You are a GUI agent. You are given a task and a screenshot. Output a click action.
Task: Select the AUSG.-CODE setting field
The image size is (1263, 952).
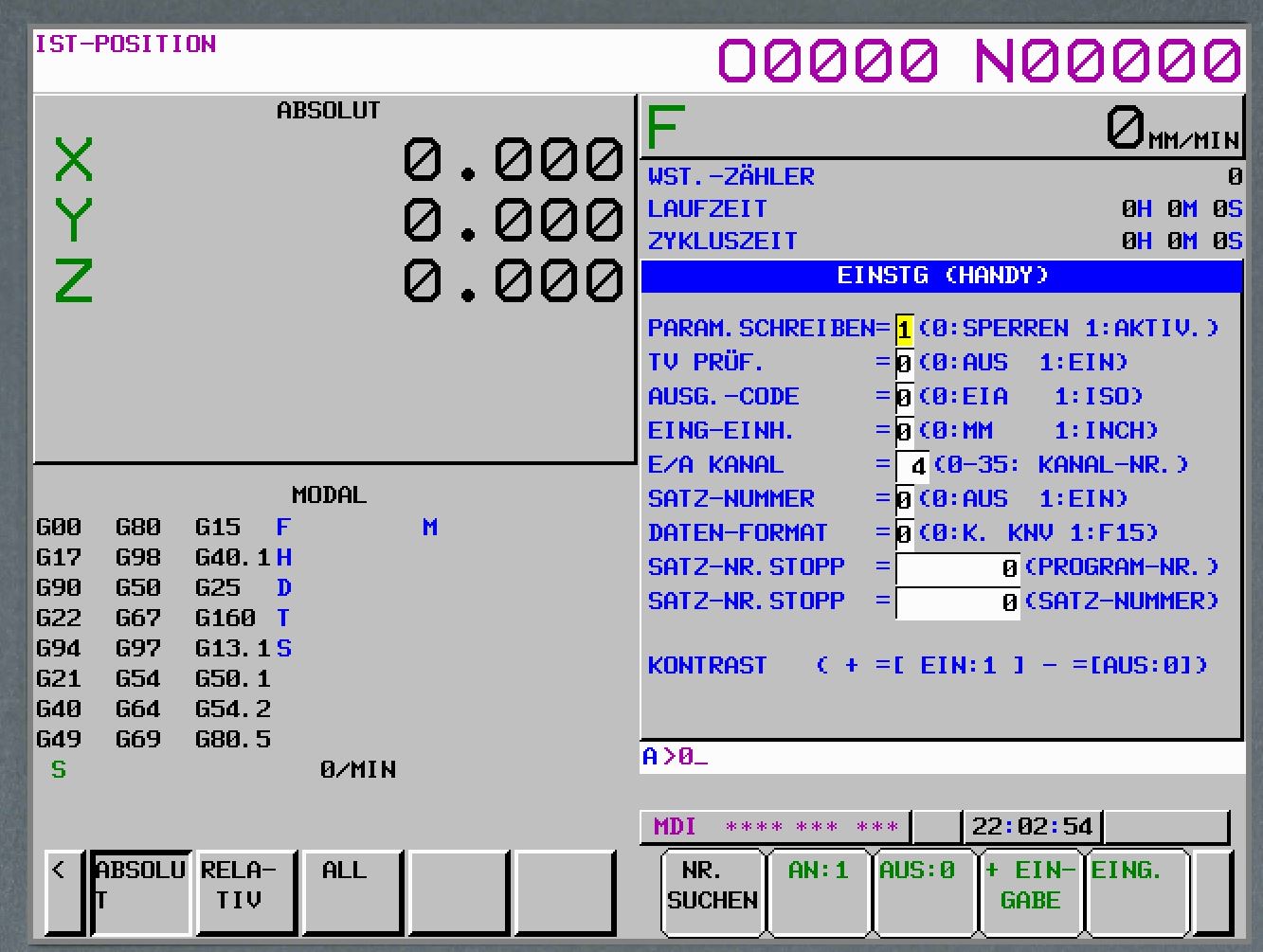904,398
